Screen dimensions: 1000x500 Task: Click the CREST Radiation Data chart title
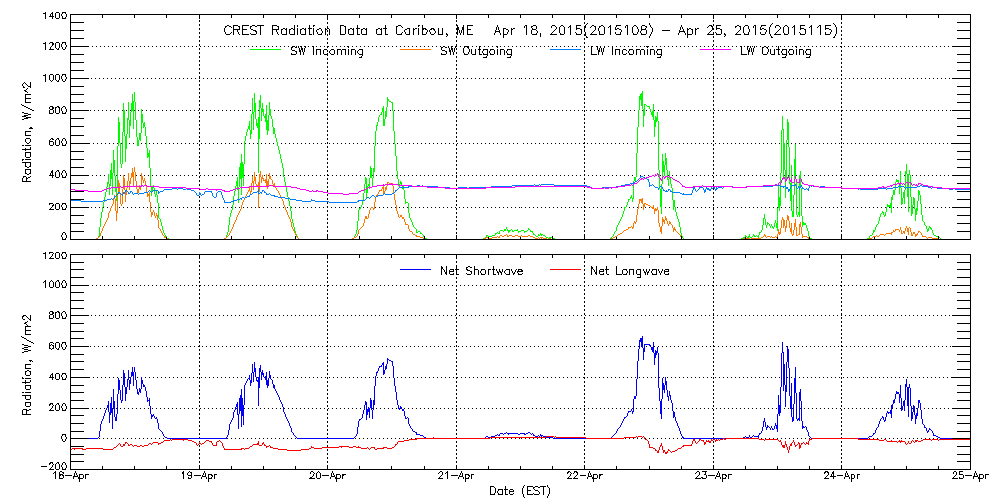click(530, 31)
